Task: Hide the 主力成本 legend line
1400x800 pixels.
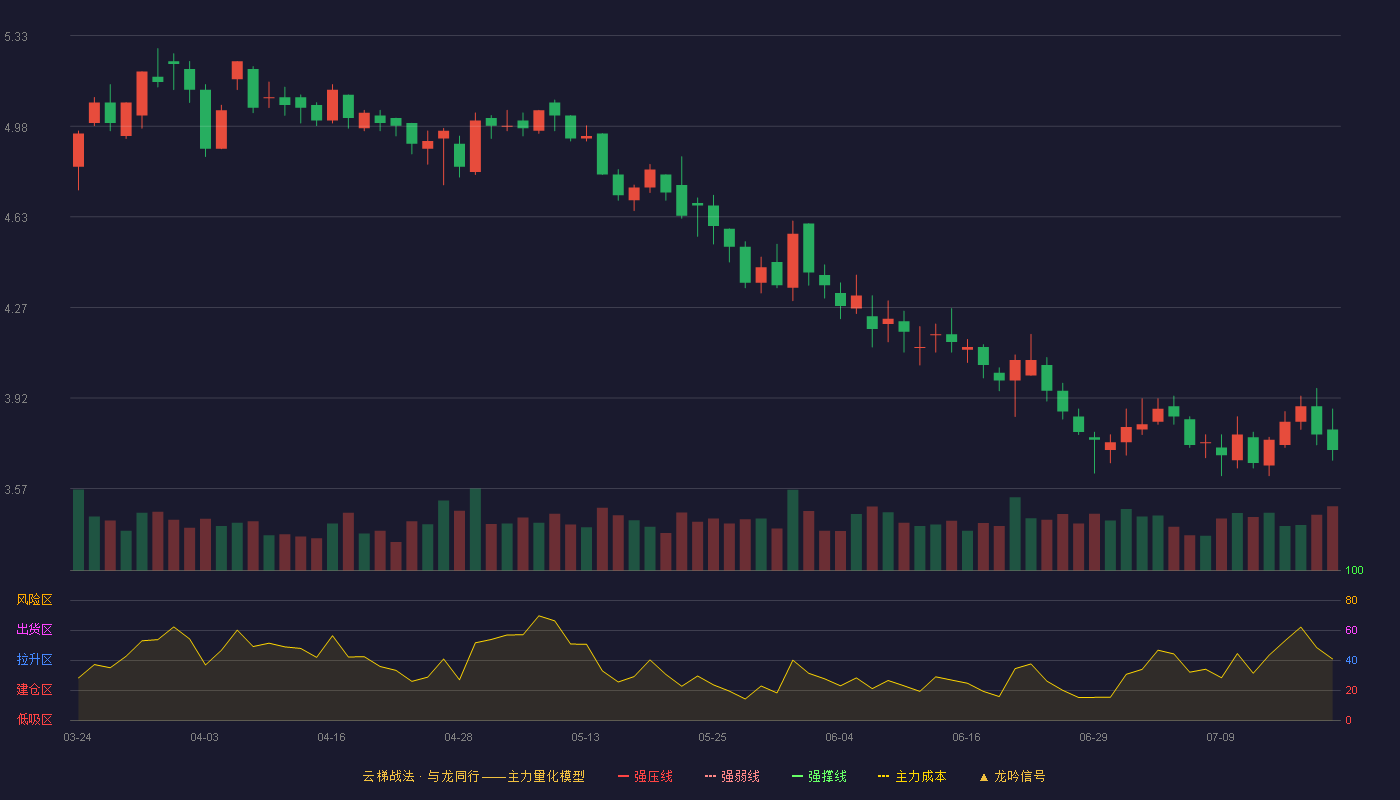Action: [912, 776]
